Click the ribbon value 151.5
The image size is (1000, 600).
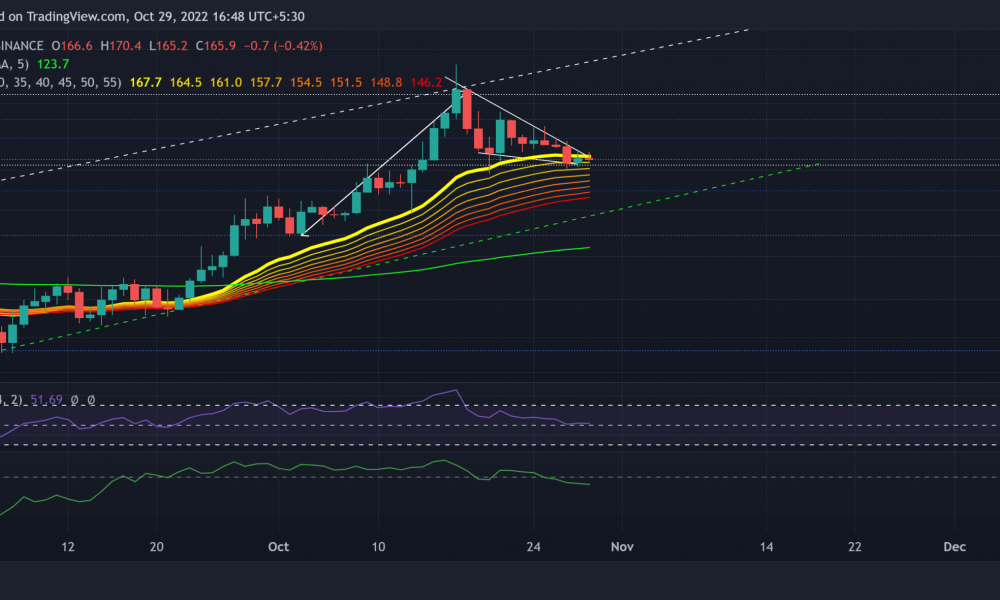point(346,83)
